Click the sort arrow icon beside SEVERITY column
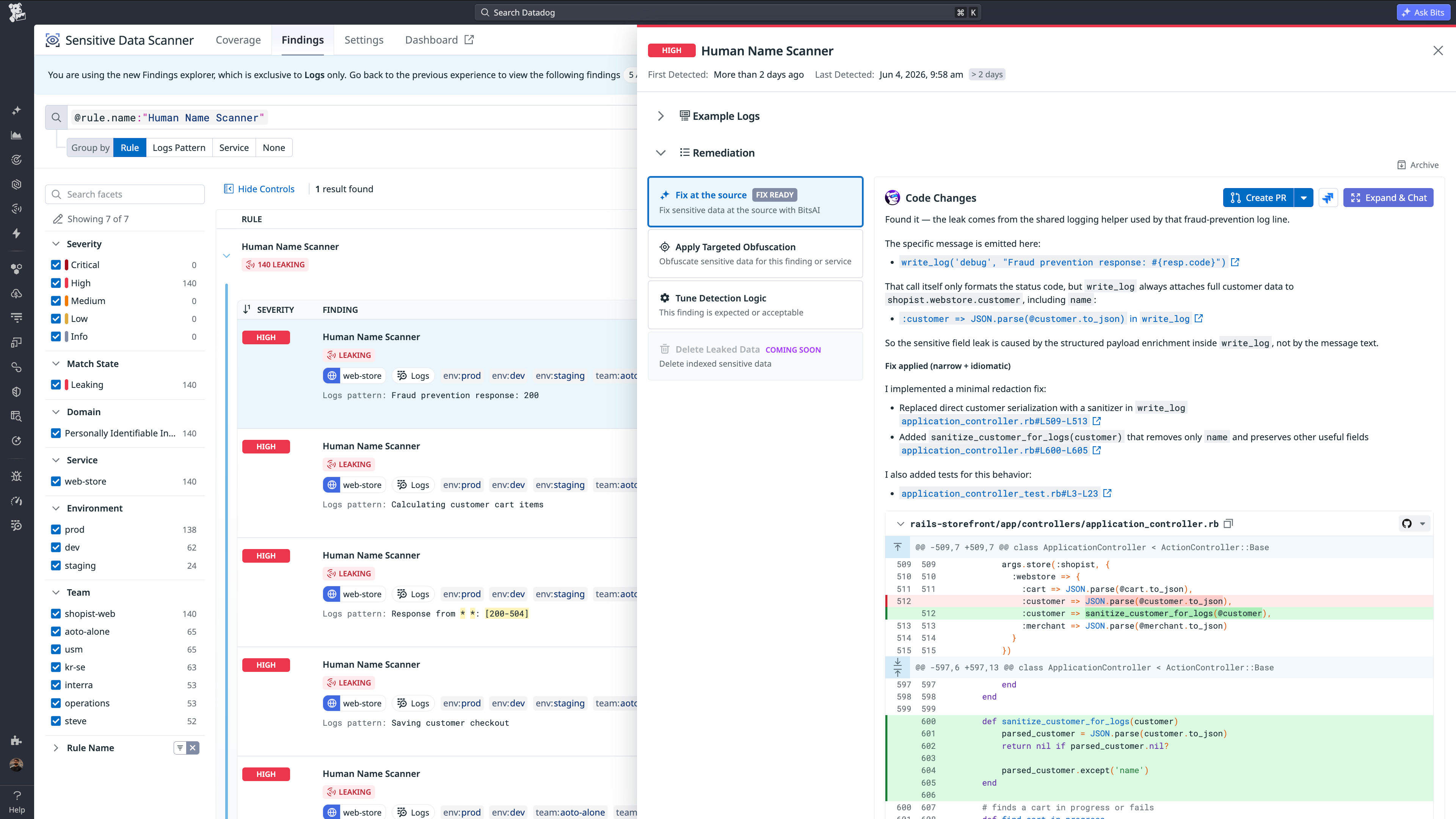1456x819 pixels. click(246, 309)
